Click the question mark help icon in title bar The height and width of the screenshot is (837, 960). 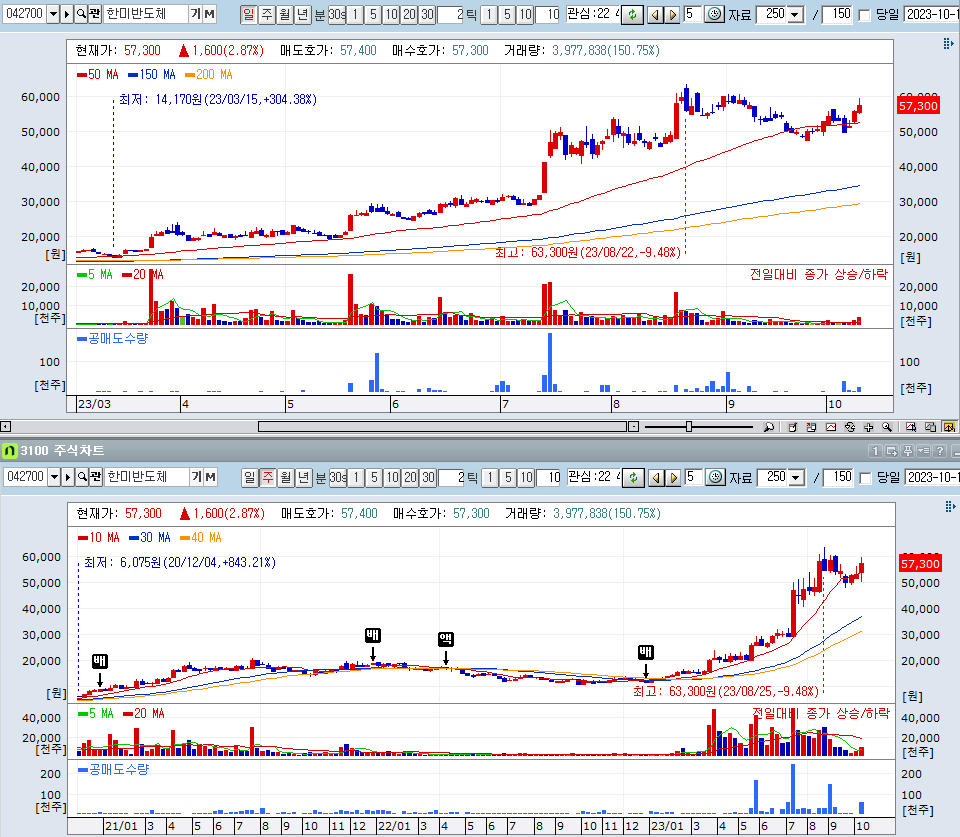tap(940, 451)
